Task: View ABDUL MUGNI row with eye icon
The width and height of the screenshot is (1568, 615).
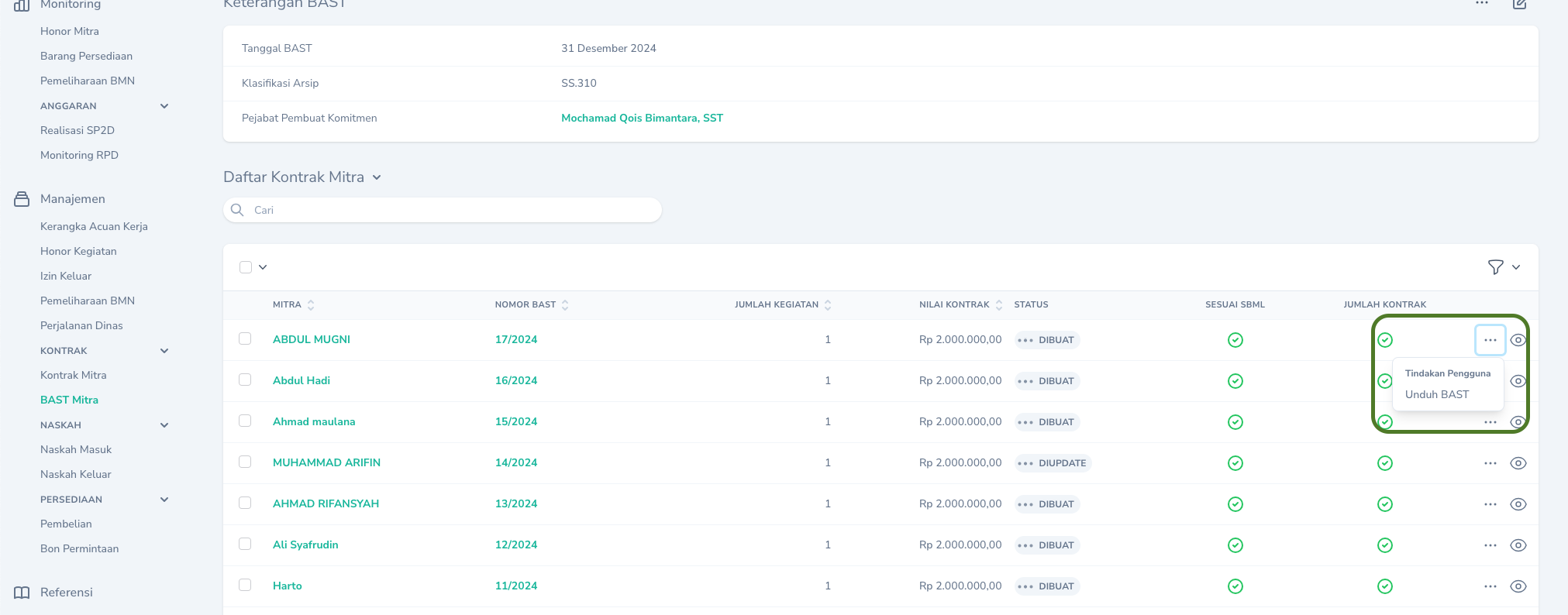Action: pyautogui.click(x=1518, y=340)
